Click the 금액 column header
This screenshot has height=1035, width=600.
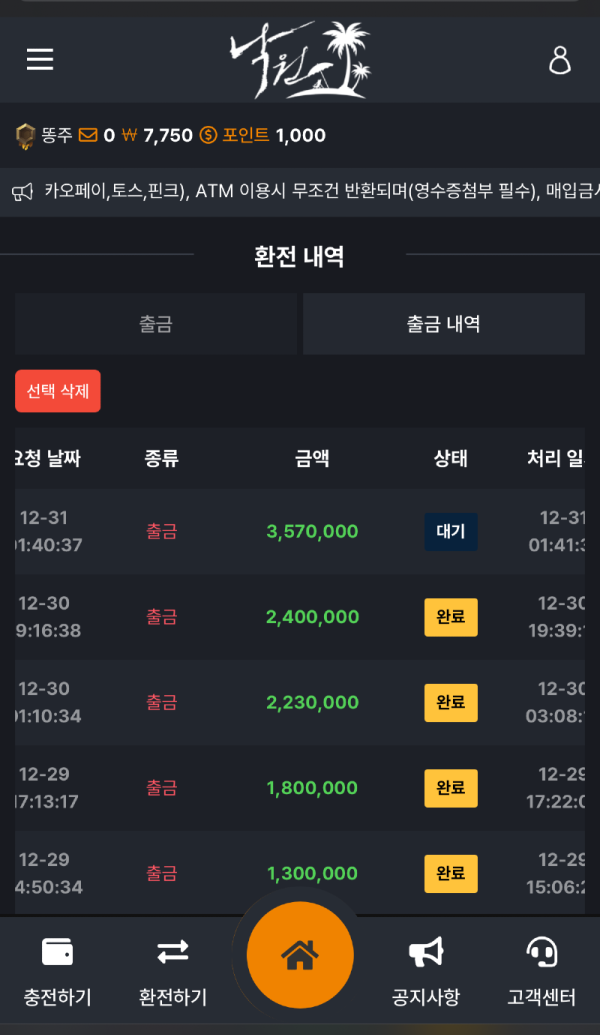point(312,459)
